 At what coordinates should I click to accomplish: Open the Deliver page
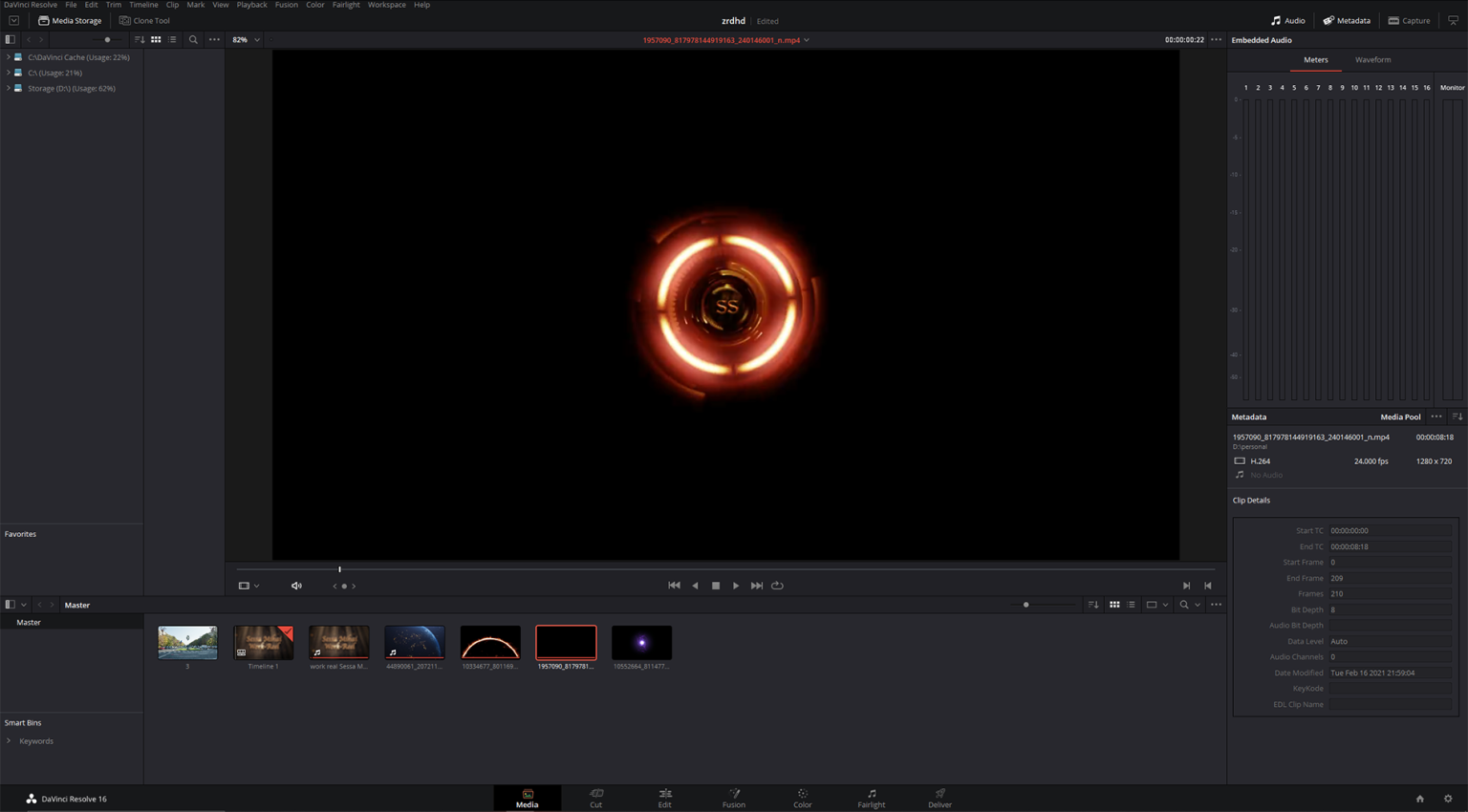(x=939, y=798)
